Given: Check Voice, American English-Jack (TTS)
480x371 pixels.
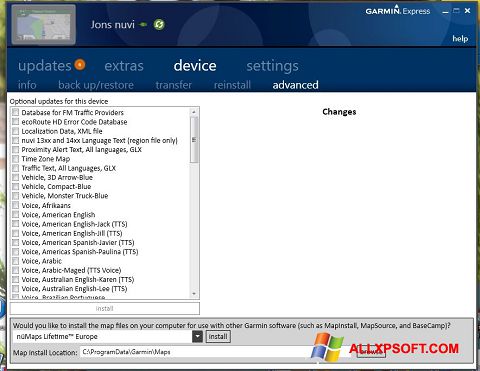Looking at the screenshot, I should coord(16,224).
